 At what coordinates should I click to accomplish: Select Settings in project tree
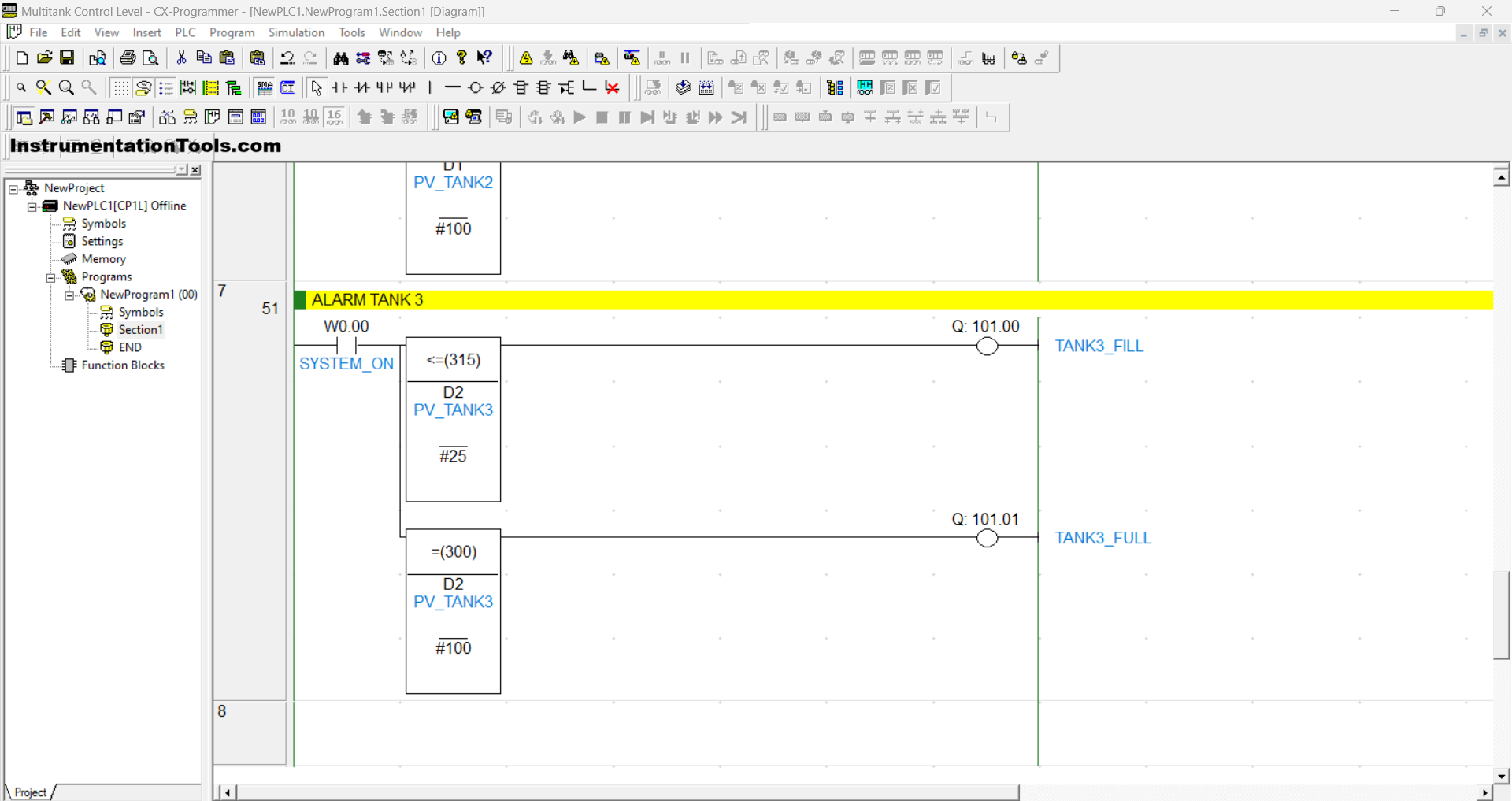(102, 241)
